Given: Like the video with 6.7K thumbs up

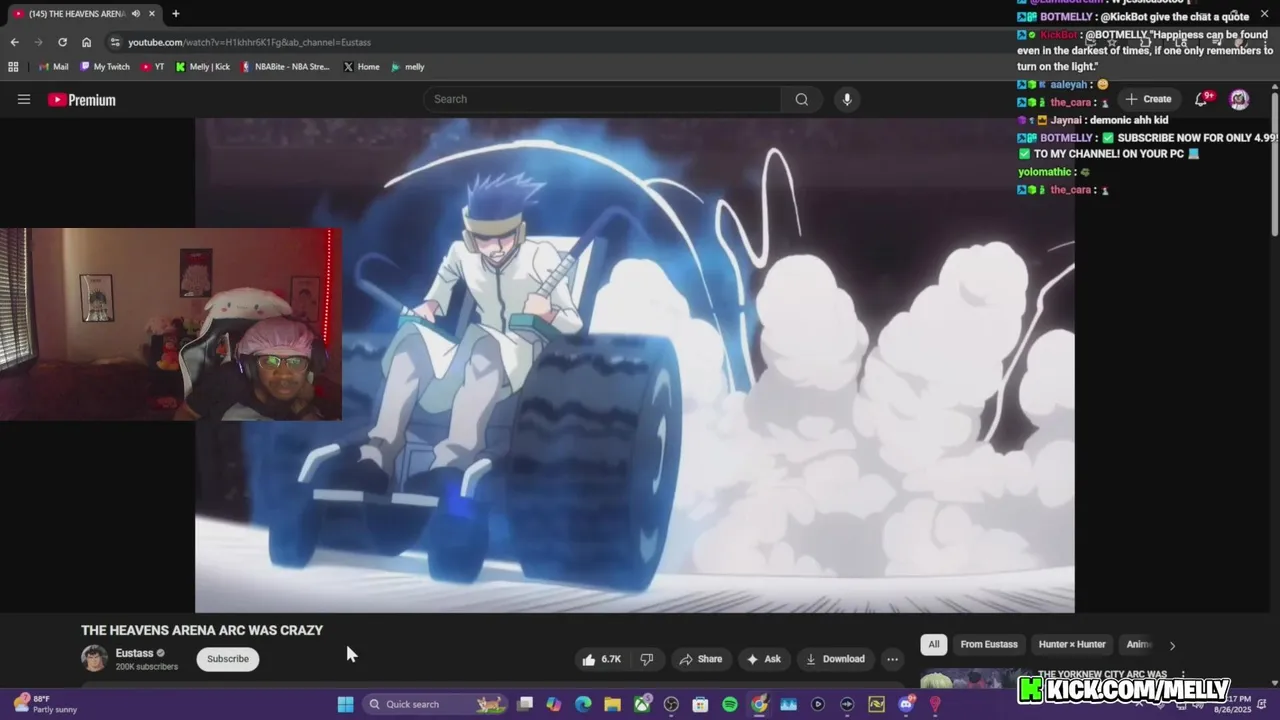Looking at the screenshot, I should [601, 659].
